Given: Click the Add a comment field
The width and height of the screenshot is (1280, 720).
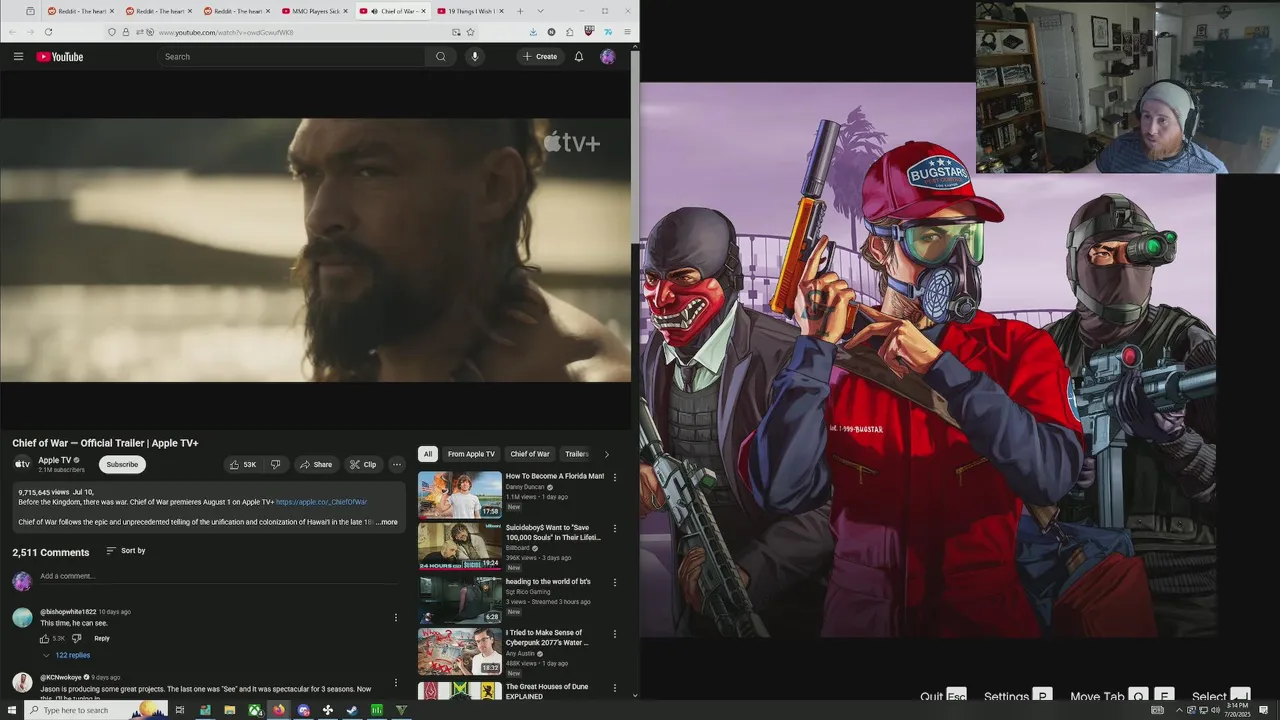Looking at the screenshot, I should [x=220, y=576].
